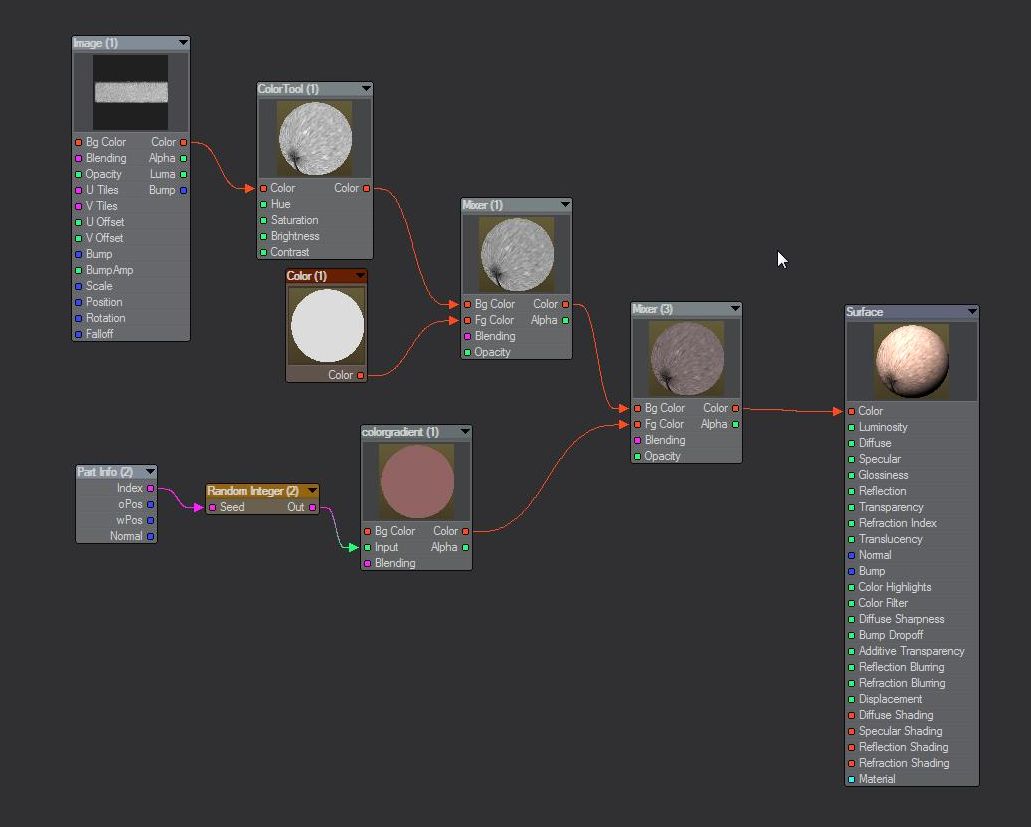Click the Image node texture thumbnail
1031x827 pixels.
point(131,92)
